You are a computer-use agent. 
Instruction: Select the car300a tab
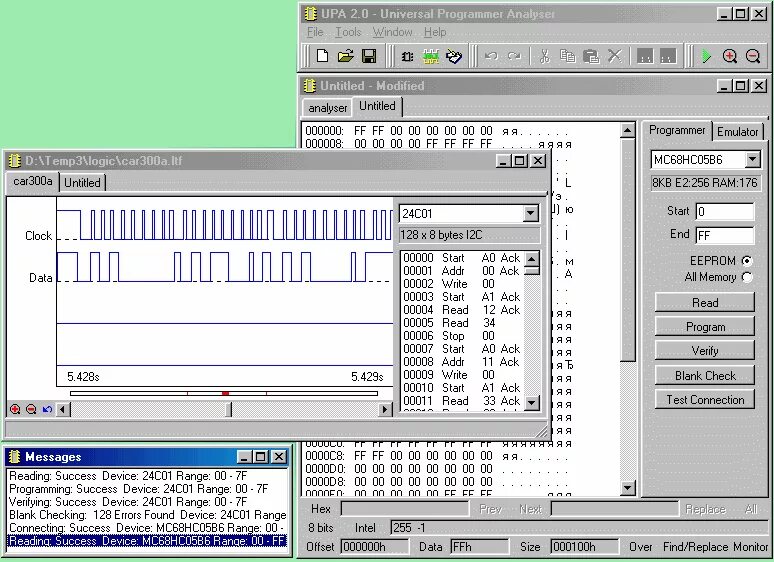click(33, 181)
